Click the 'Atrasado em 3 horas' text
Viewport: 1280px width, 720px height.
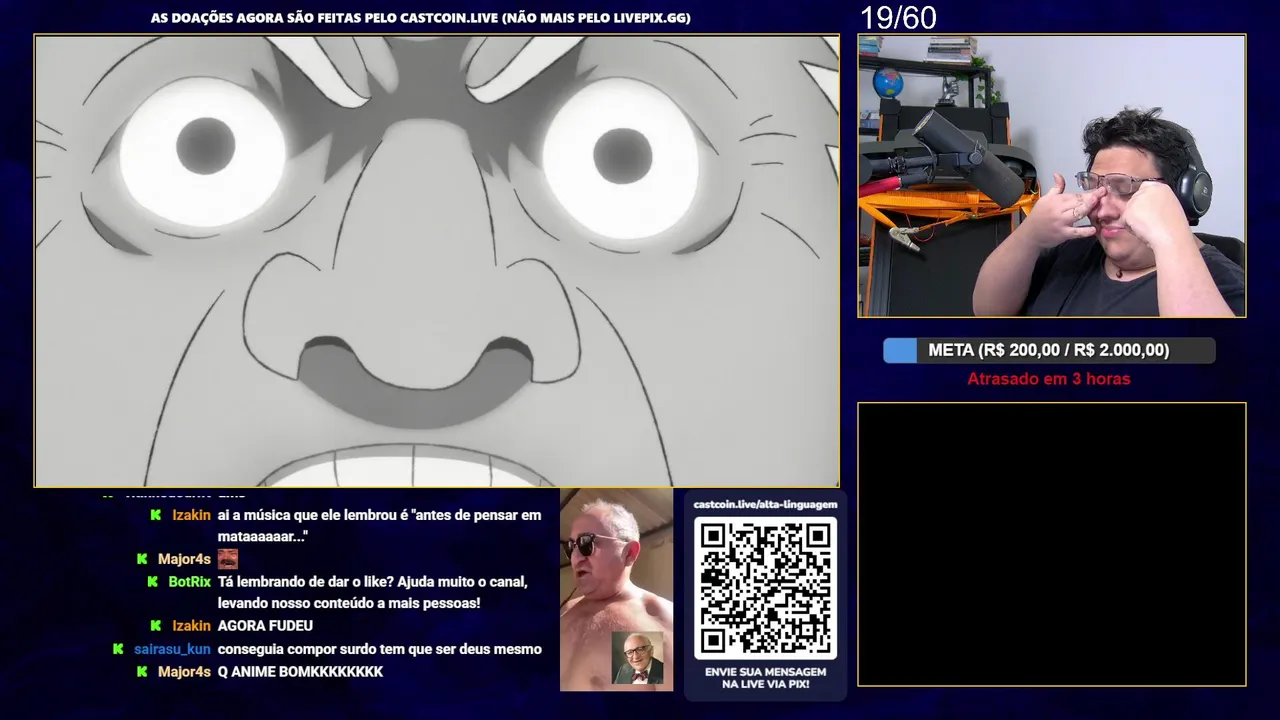1049,379
